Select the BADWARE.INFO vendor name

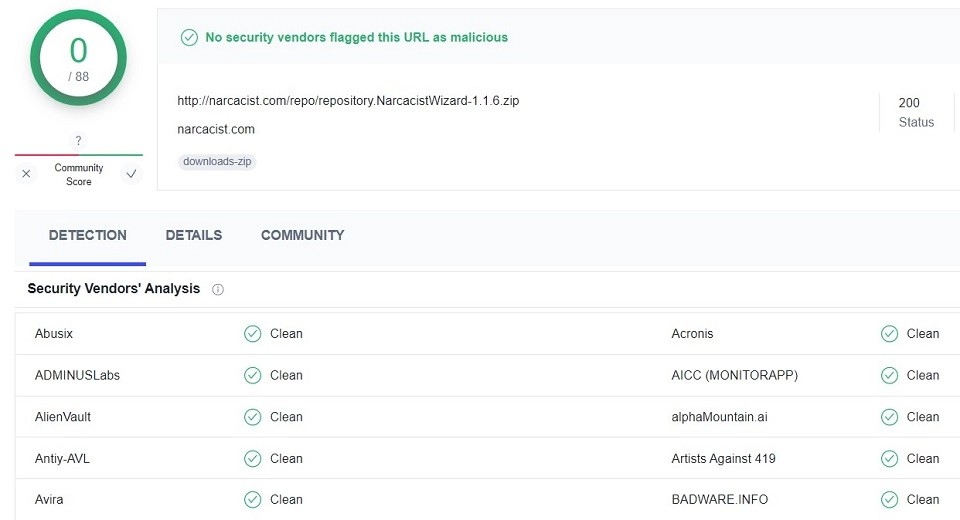719,500
